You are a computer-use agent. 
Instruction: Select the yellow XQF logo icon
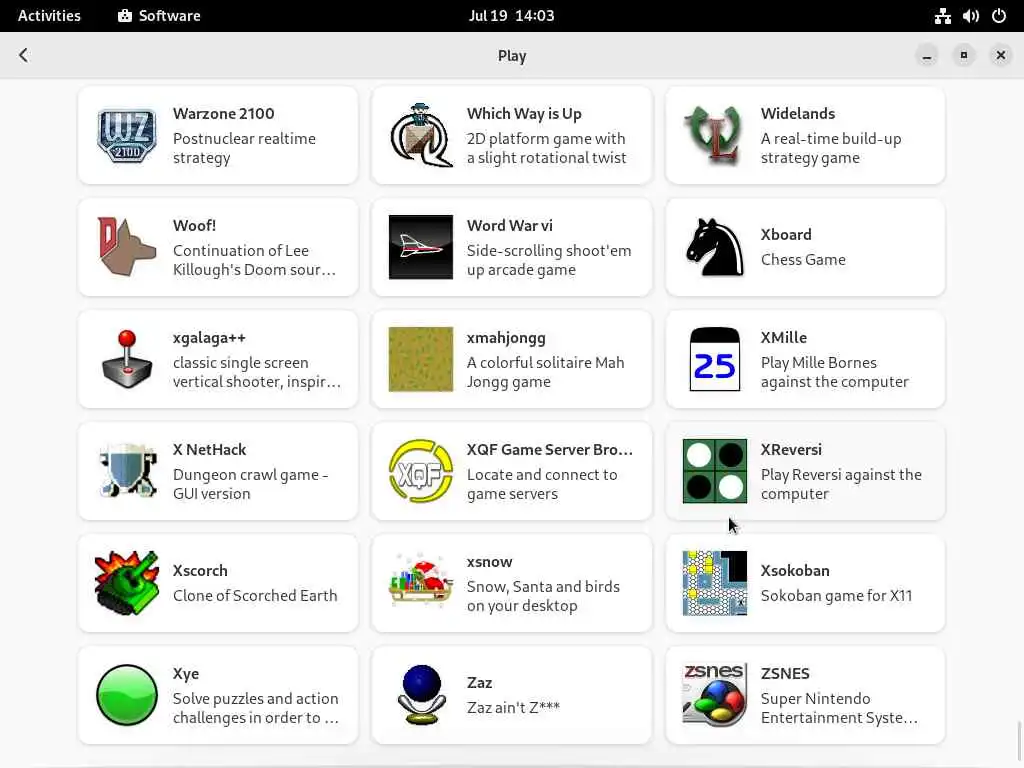tap(421, 471)
